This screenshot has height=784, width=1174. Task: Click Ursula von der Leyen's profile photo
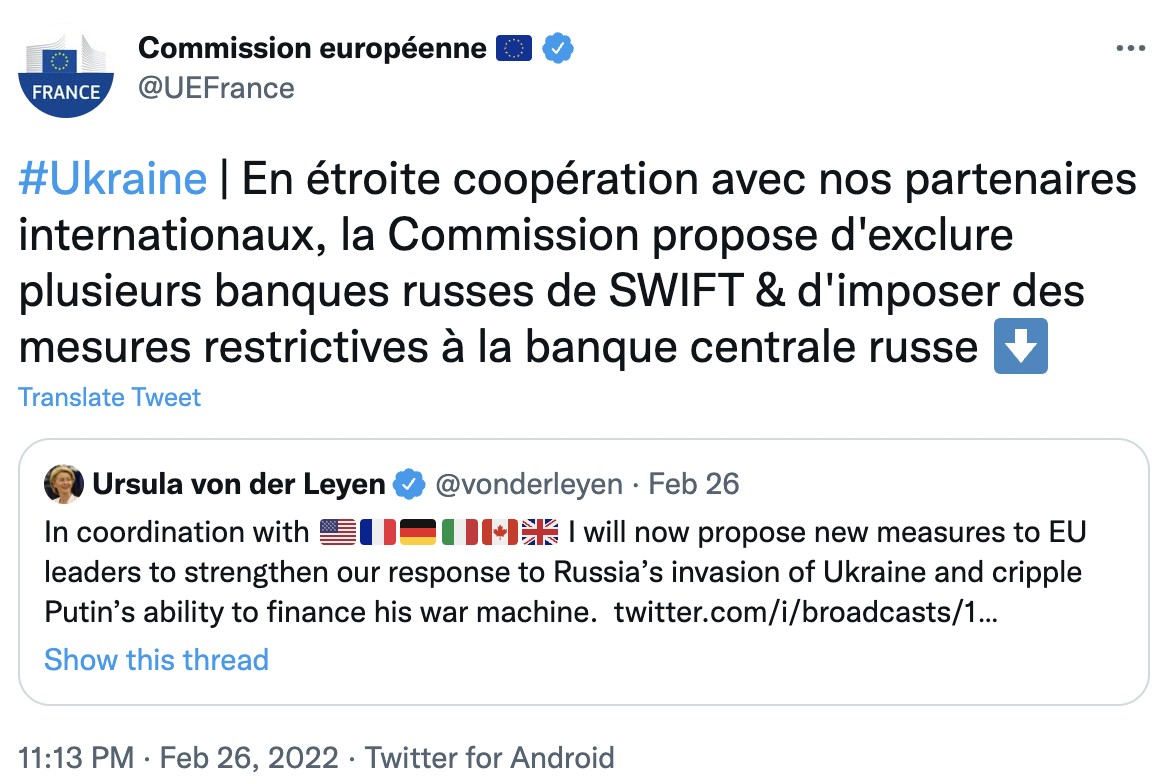pyautogui.click(x=64, y=485)
